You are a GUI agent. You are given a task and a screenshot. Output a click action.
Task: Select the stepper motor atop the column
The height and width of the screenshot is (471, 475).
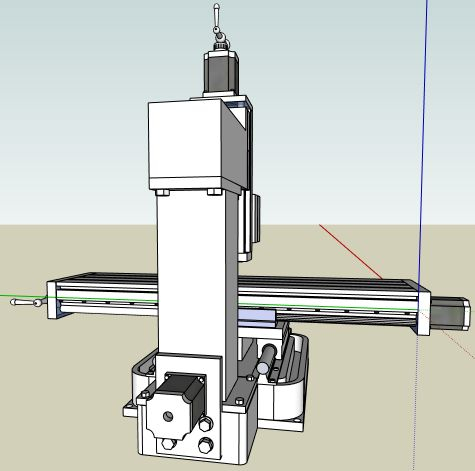click(x=221, y=73)
